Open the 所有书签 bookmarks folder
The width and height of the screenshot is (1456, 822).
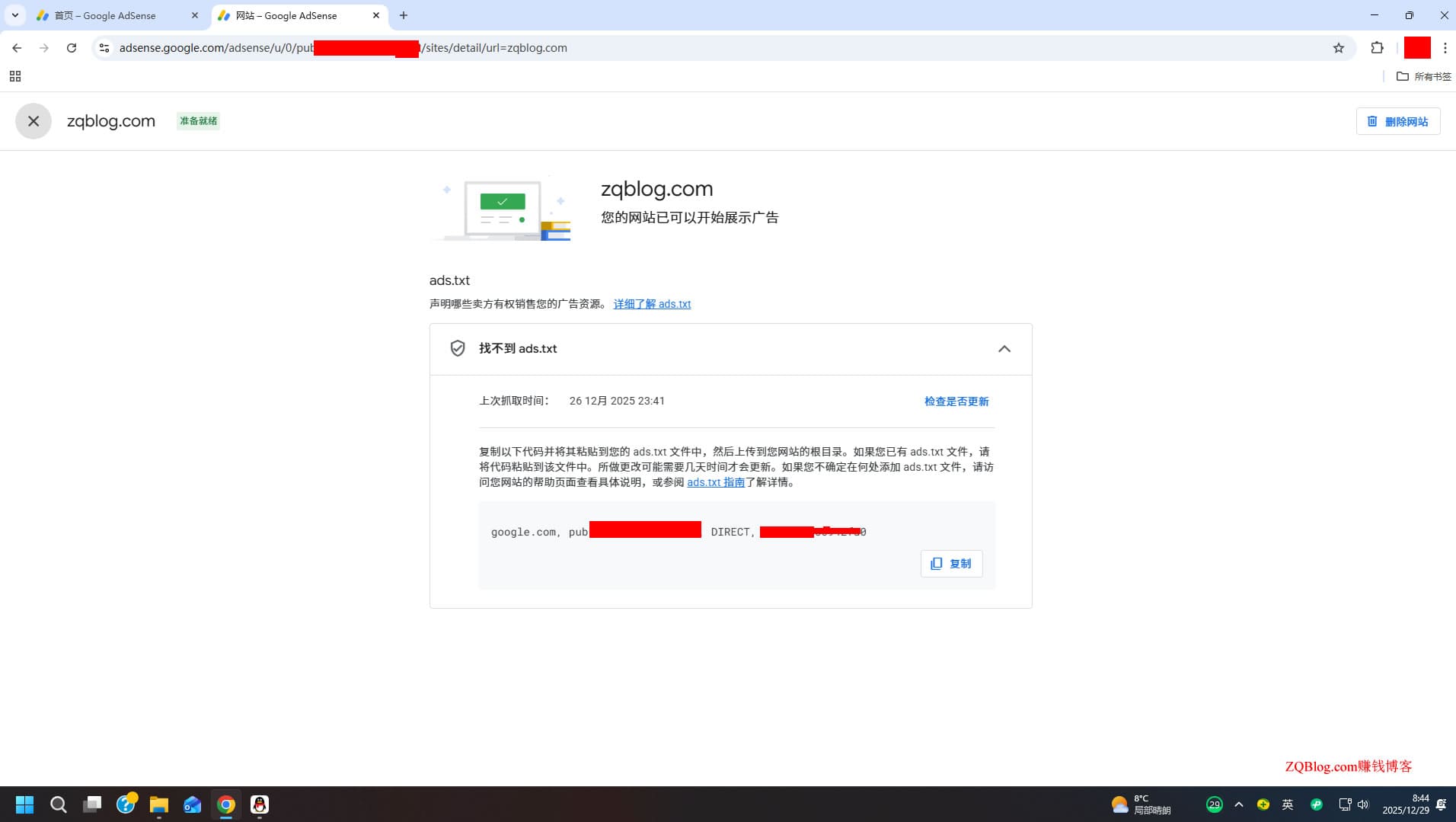click(x=1424, y=76)
